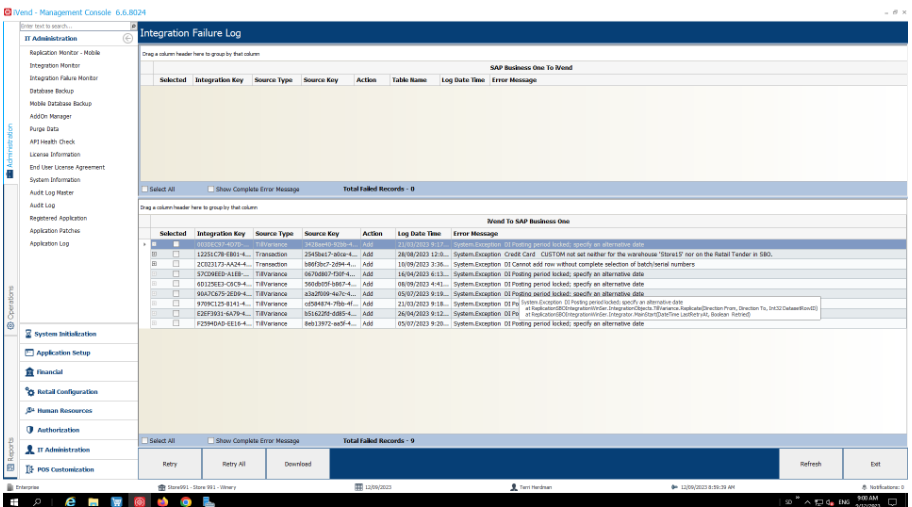The width and height of the screenshot is (912, 507).
Task: Click the Authorization shield icon
Action: coord(30,430)
